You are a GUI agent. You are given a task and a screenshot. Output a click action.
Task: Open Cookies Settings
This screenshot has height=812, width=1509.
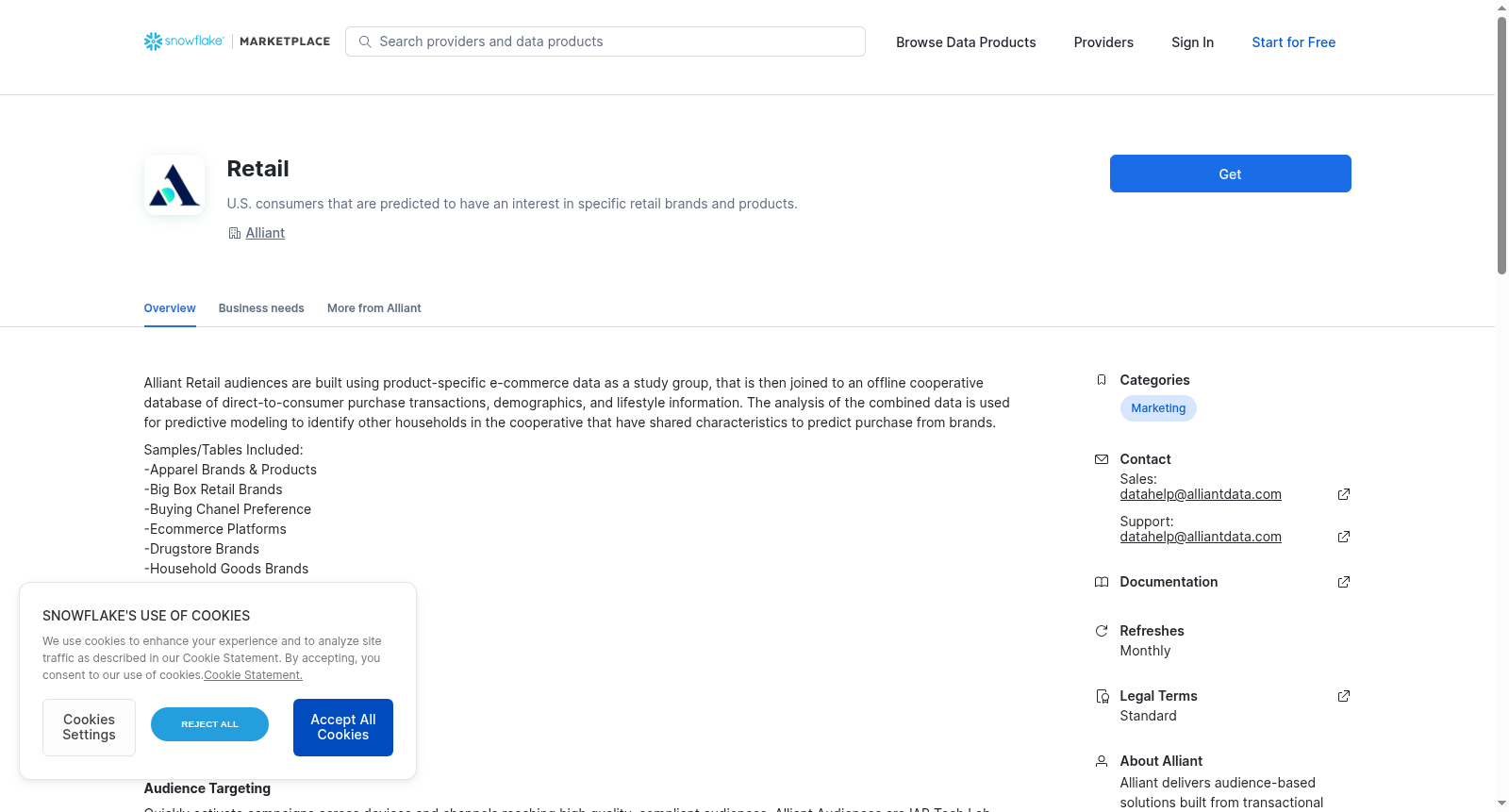pyautogui.click(x=89, y=727)
